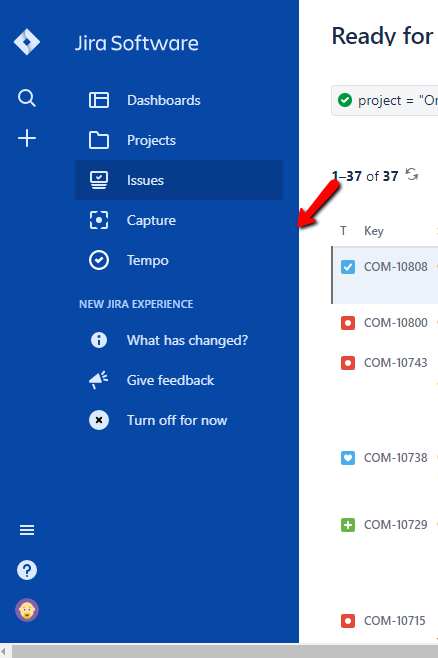Image resolution: width=438 pixels, height=658 pixels.
Task: Click the bottom horizontal scrollbar track
Action: click(x=225, y=651)
